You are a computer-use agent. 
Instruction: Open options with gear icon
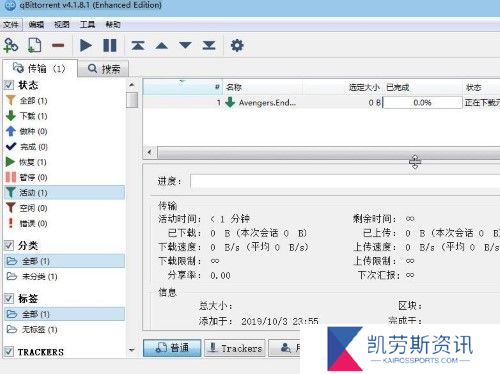click(237, 45)
